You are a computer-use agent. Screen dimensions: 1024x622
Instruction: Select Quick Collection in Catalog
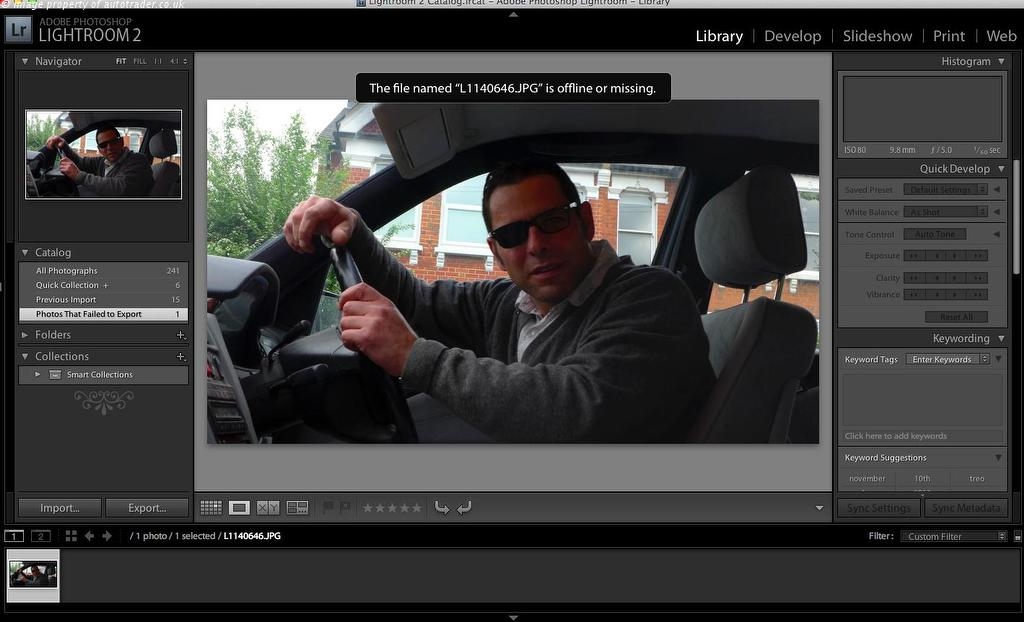coord(103,285)
